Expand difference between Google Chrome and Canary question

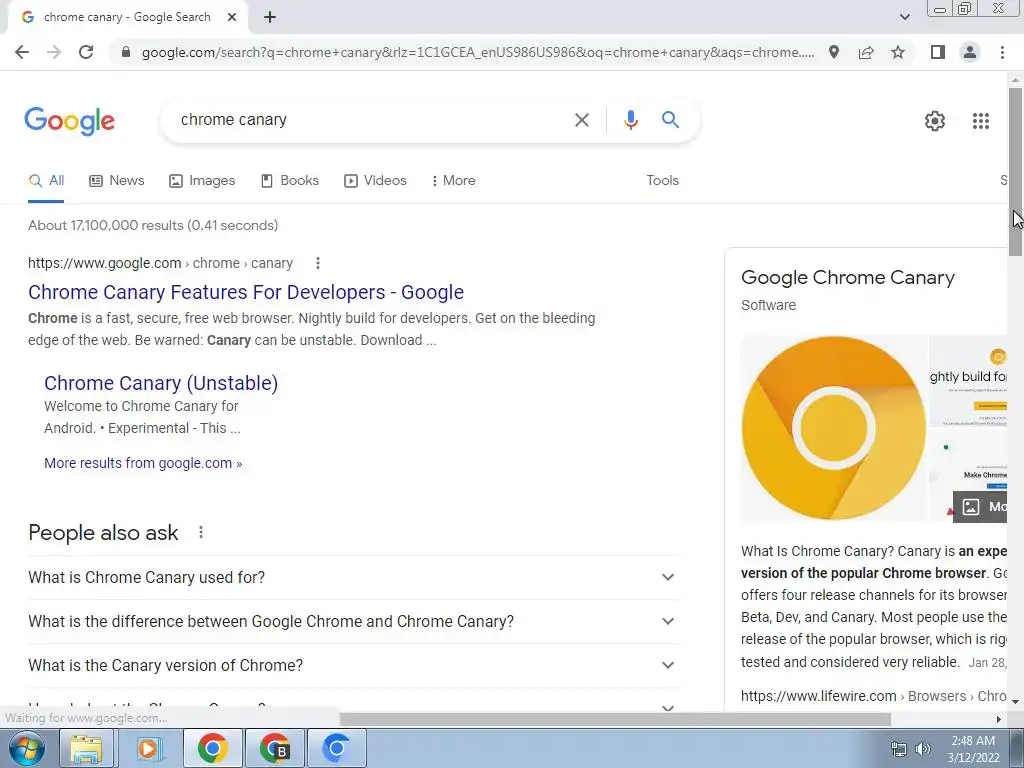[x=353, y=621]
